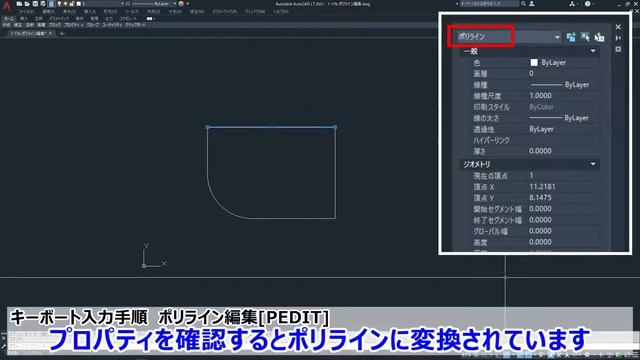Click the right blue grip of the polyline
This screenshot has width=640, height=360.
coord(336,127)
